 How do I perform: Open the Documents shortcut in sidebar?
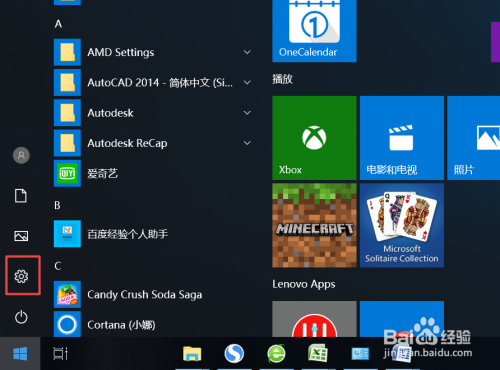[21, 196]
